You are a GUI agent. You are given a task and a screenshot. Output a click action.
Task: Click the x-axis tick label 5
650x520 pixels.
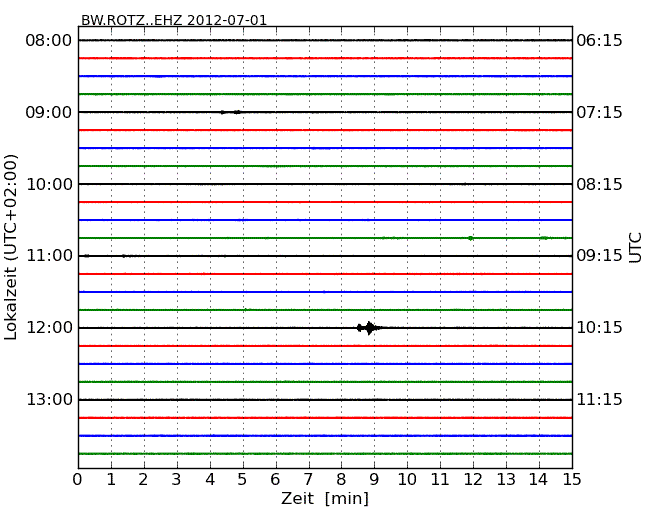click(243, 479)
